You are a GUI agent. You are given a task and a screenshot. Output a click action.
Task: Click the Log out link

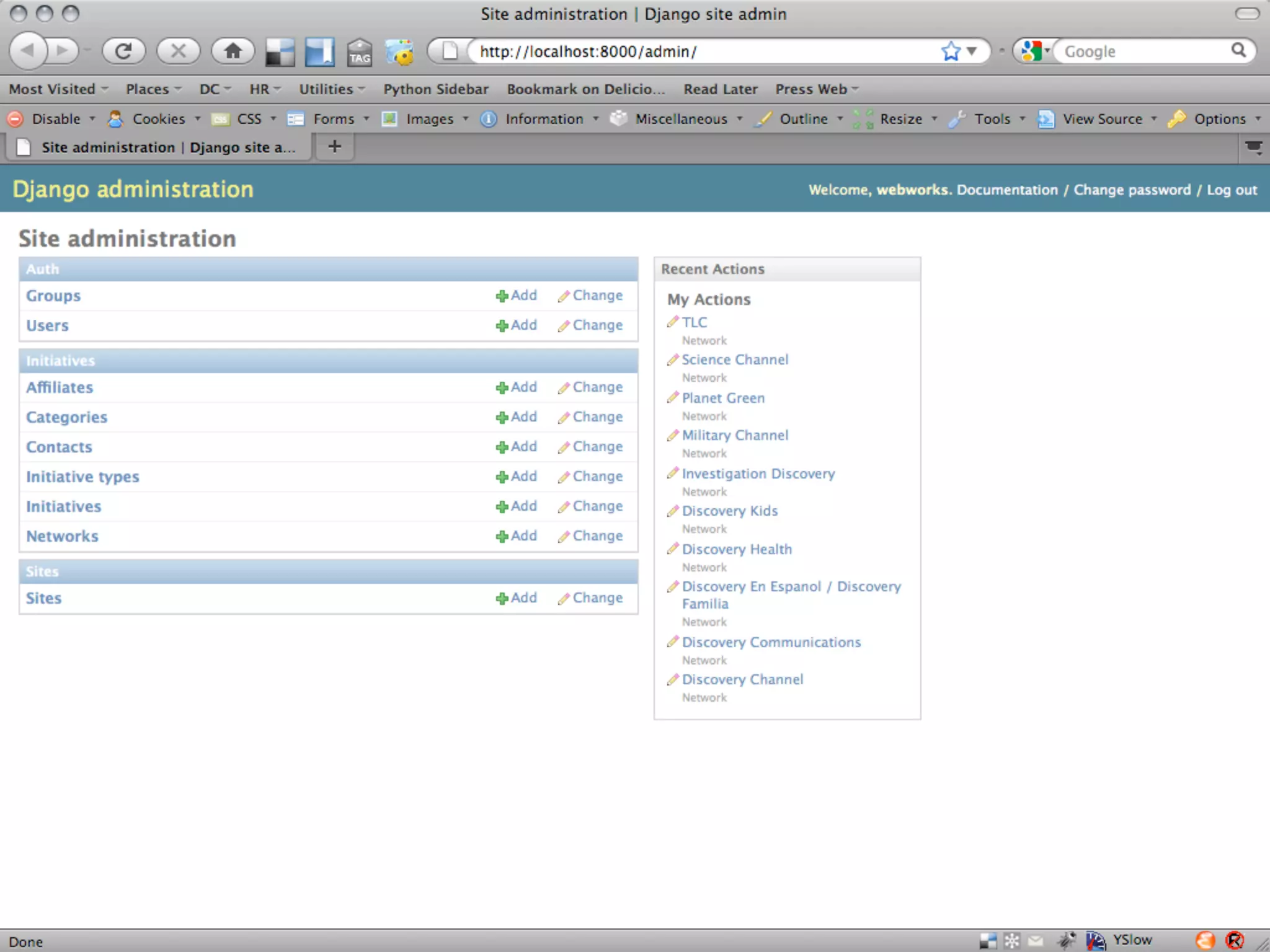click(1232, 190)
